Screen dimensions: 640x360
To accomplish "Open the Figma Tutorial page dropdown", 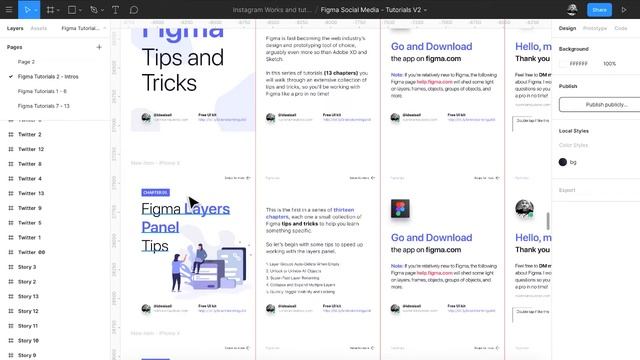I will coord(83,28).
